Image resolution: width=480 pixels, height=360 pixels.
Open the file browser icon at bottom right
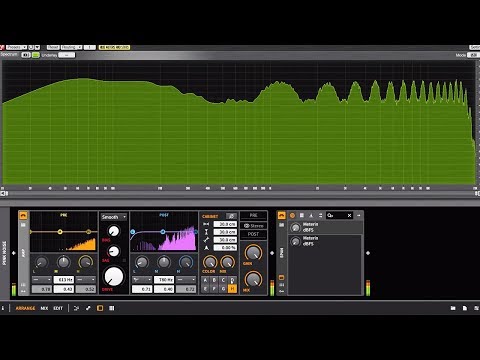coord(453,308)
